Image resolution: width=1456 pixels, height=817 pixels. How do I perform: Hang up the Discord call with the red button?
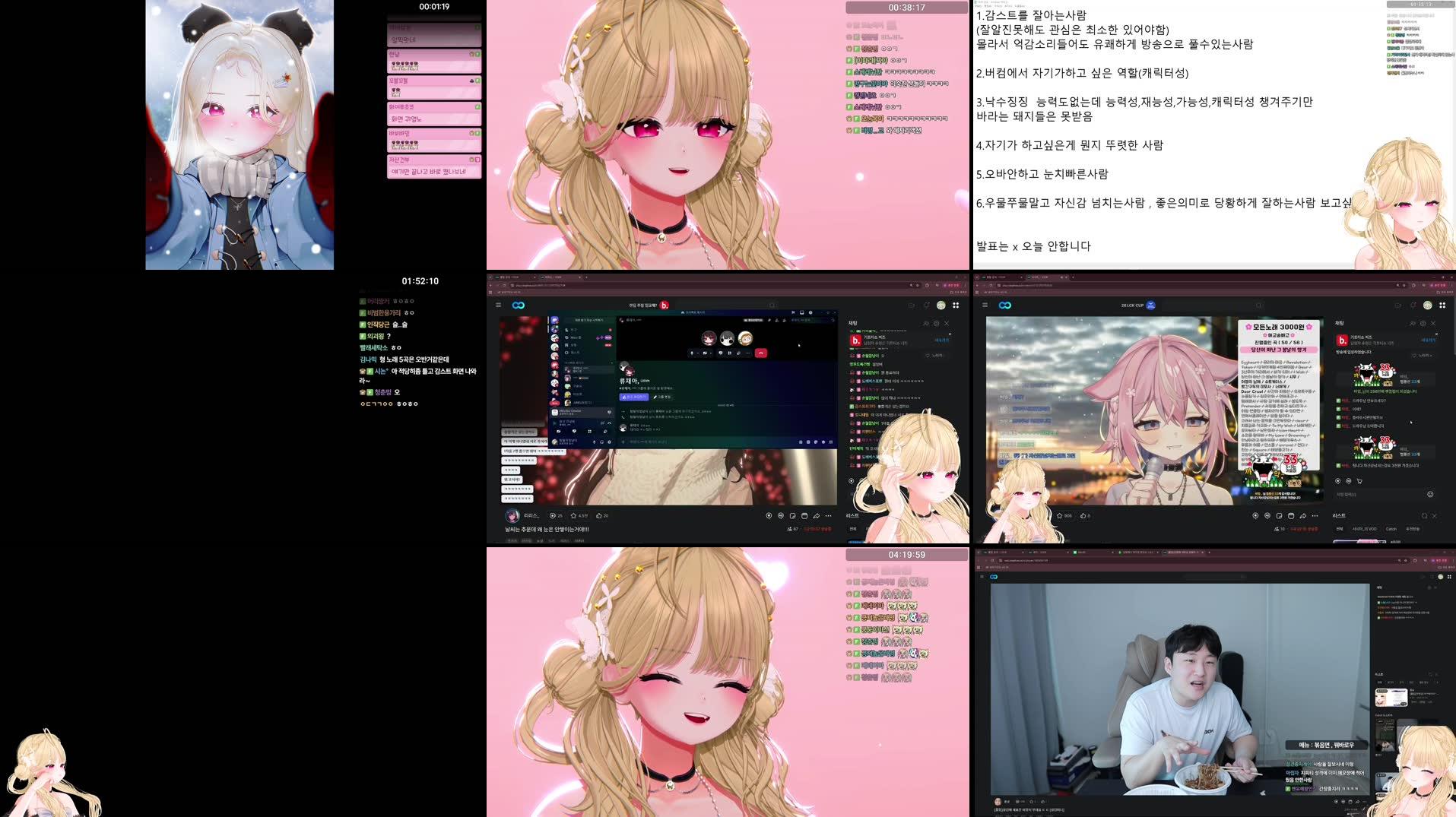pos(761,353)
